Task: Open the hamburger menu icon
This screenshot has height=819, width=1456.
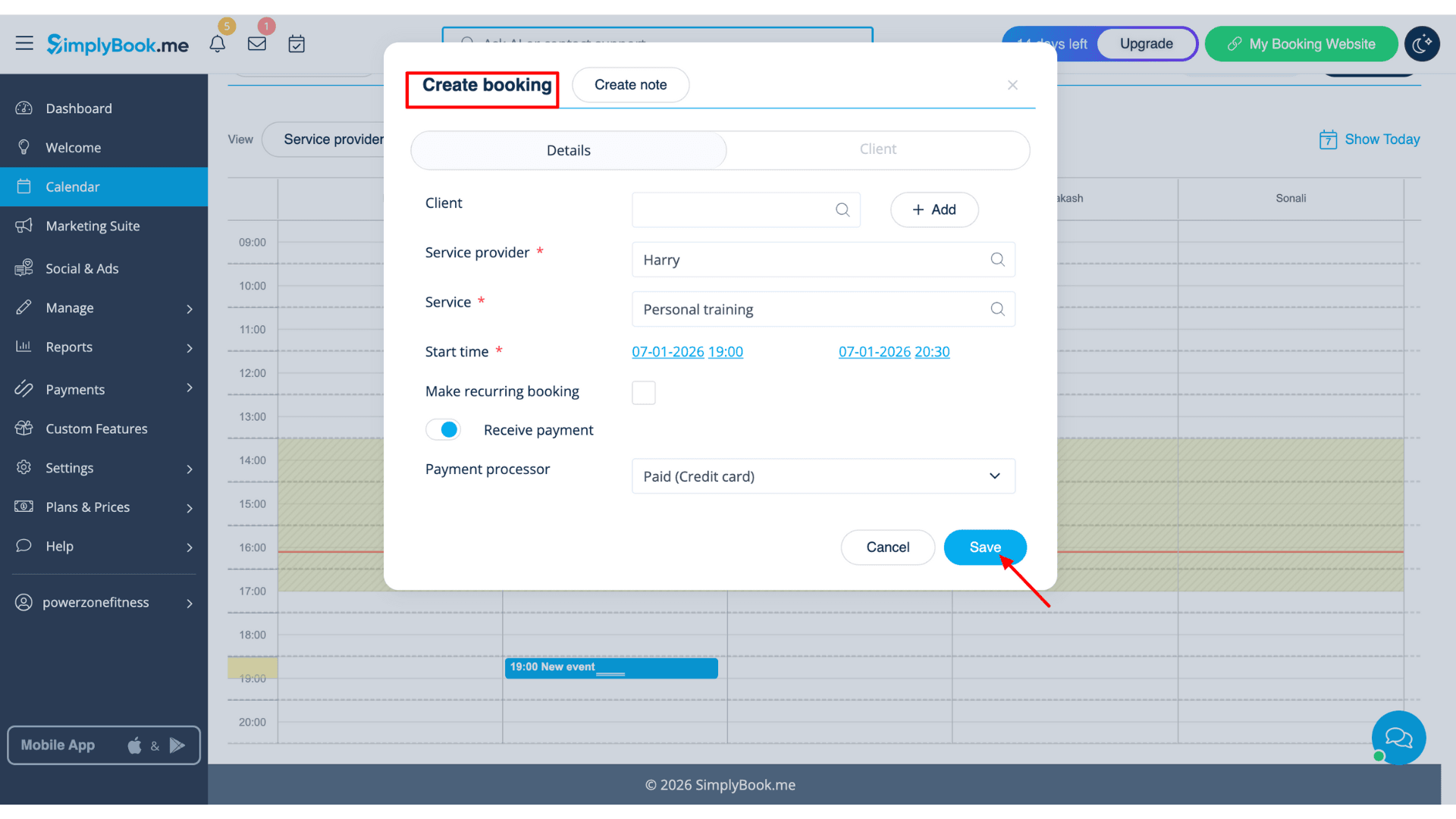Action: click(x=24, y=43)
